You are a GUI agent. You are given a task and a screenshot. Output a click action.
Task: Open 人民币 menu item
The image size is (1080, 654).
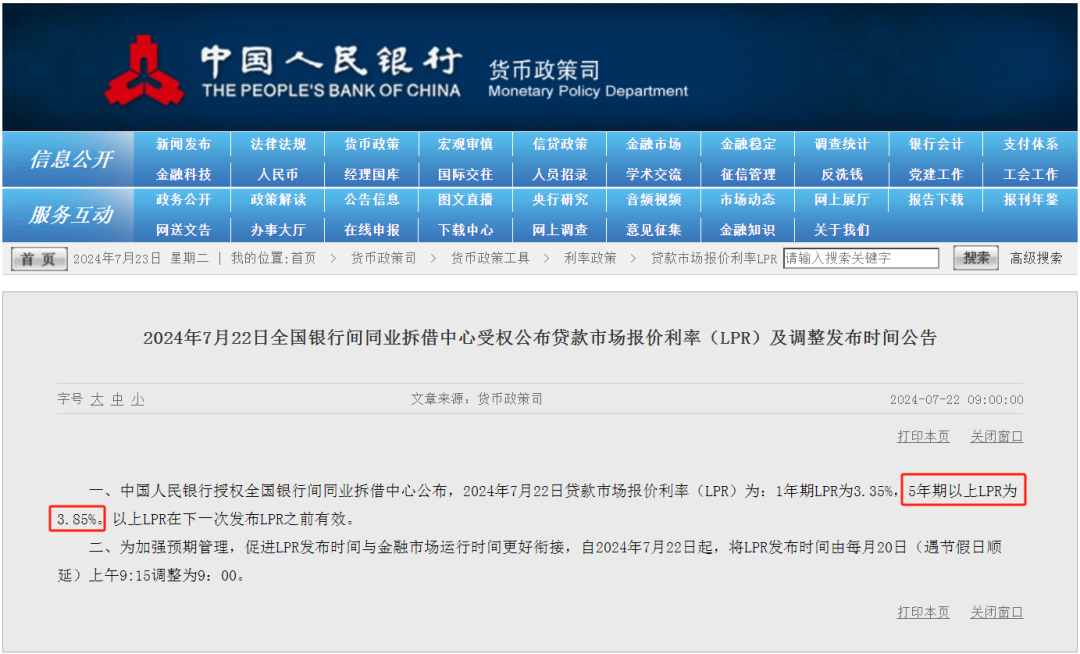coord(278,175)
